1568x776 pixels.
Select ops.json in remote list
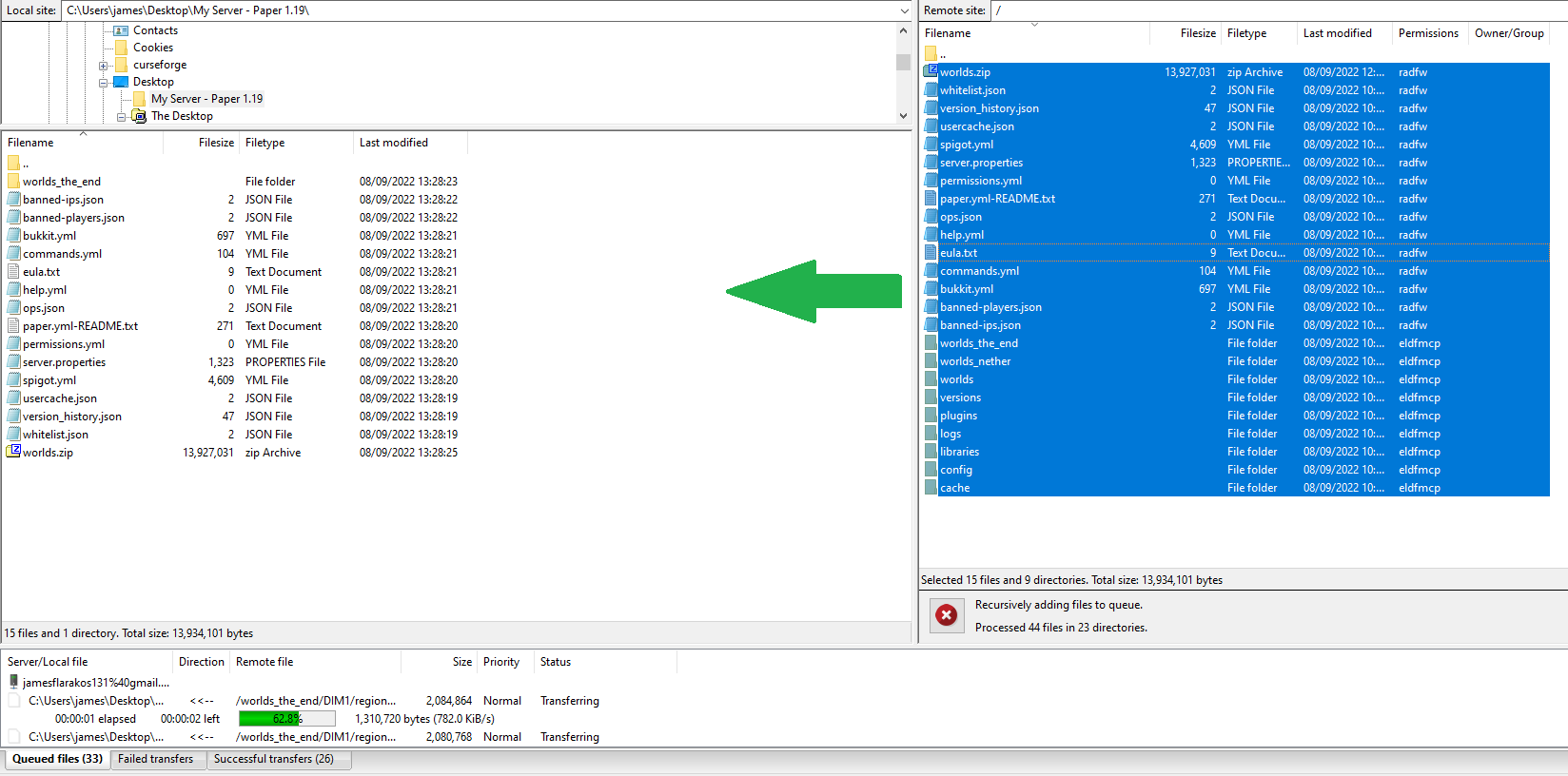pyautogui.click(x=1236, y=216)
